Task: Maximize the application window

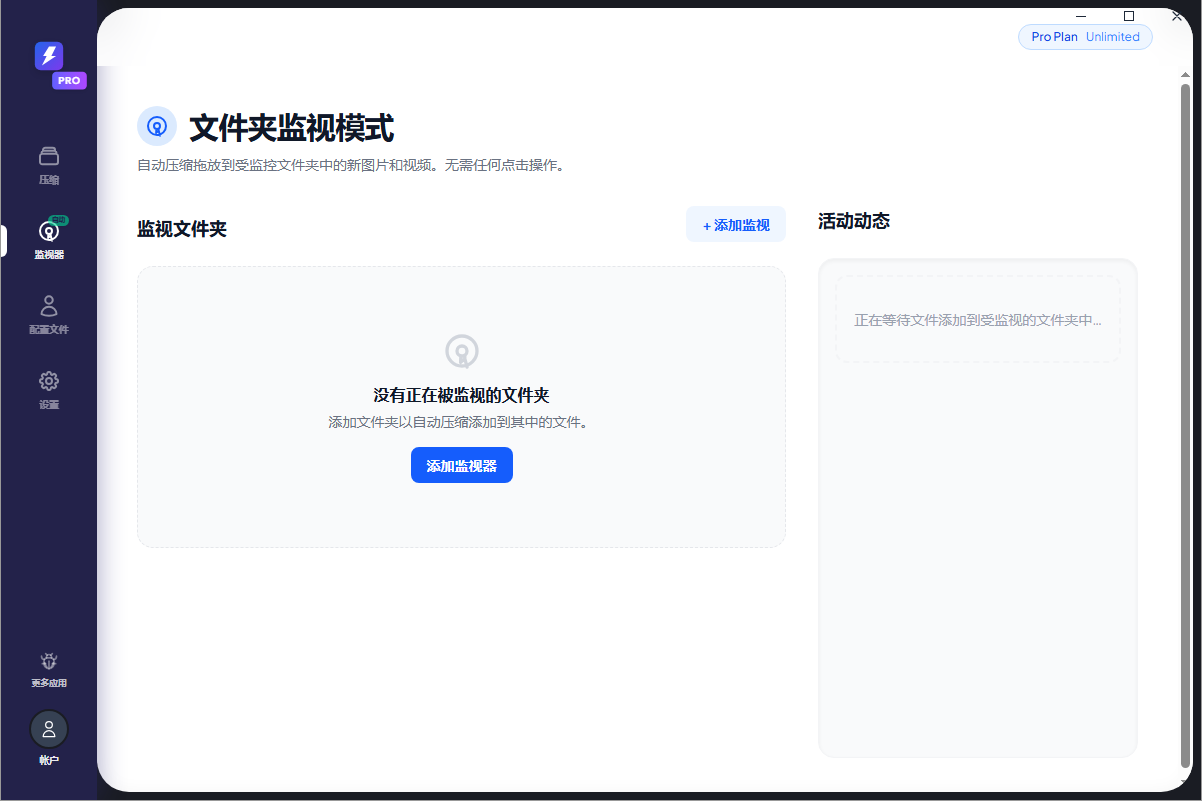Action: (x=1129, y=16)
